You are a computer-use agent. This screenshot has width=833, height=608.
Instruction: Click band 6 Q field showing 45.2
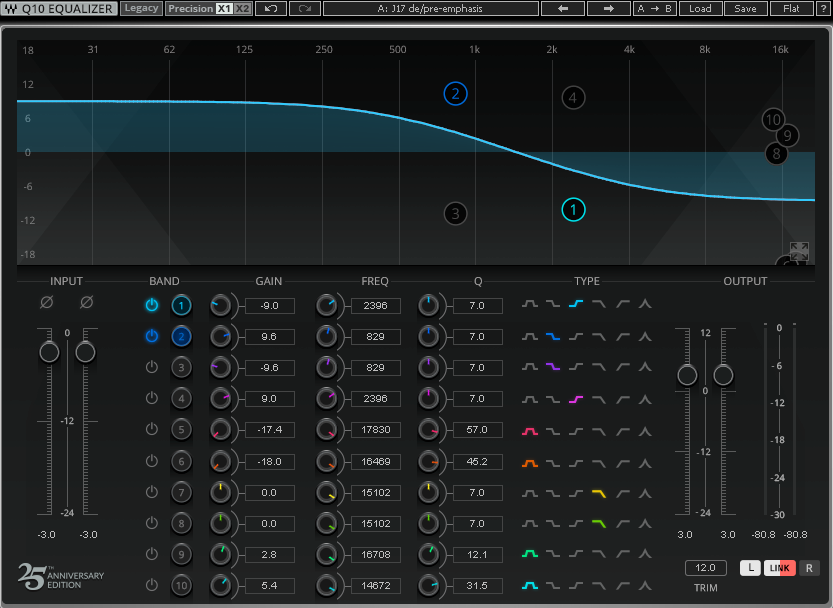[477, 461]
